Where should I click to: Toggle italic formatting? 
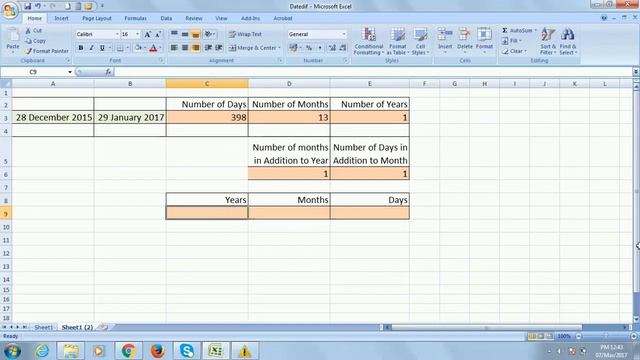click(91, 48)
